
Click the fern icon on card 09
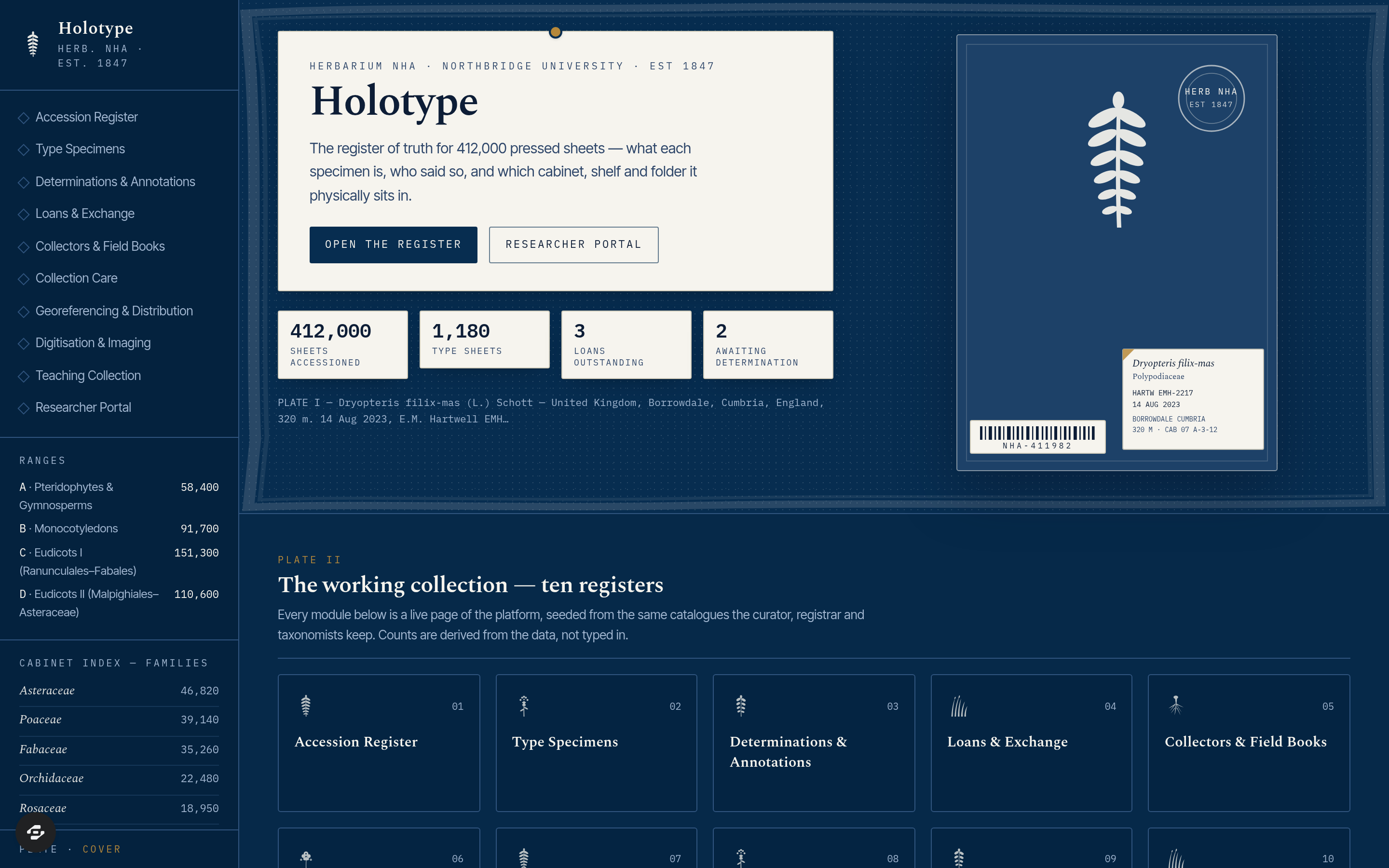958,858
